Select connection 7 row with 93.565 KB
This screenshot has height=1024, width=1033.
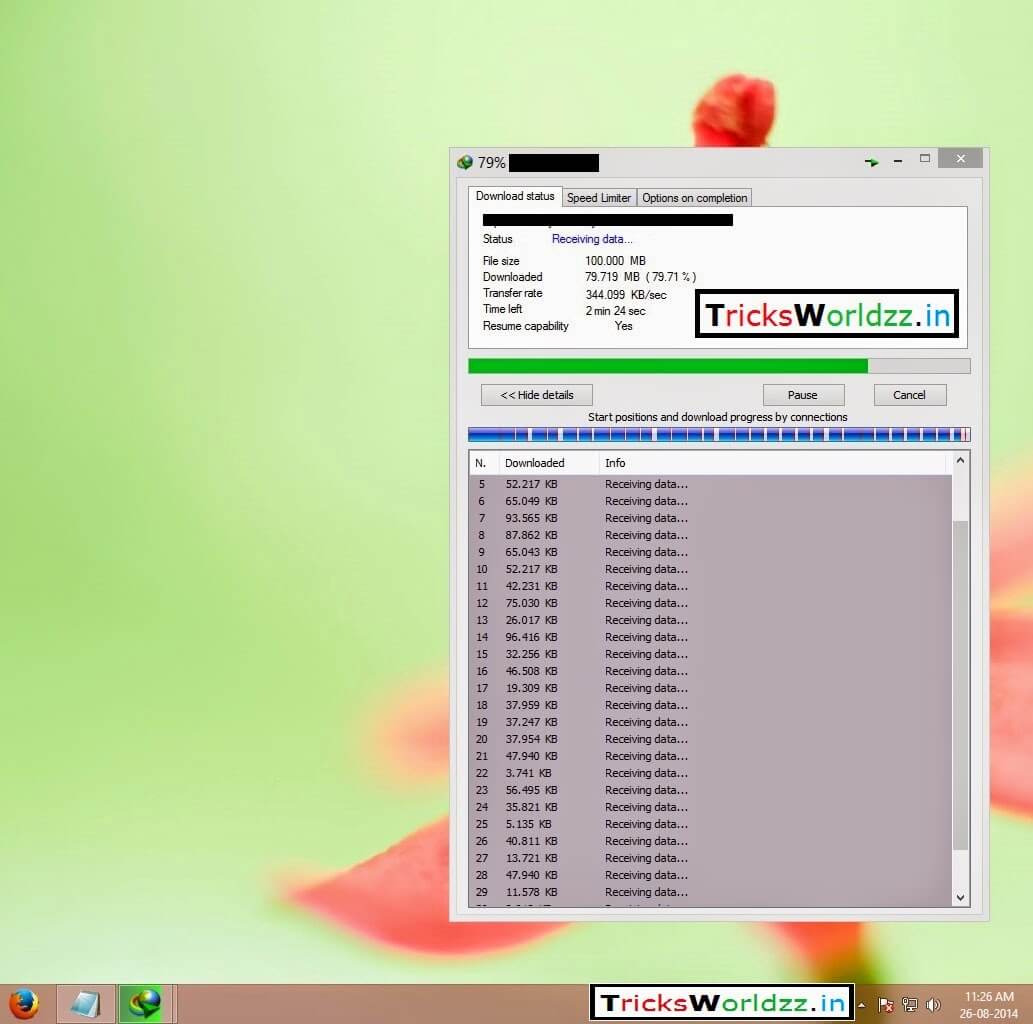tap(712, 519)
